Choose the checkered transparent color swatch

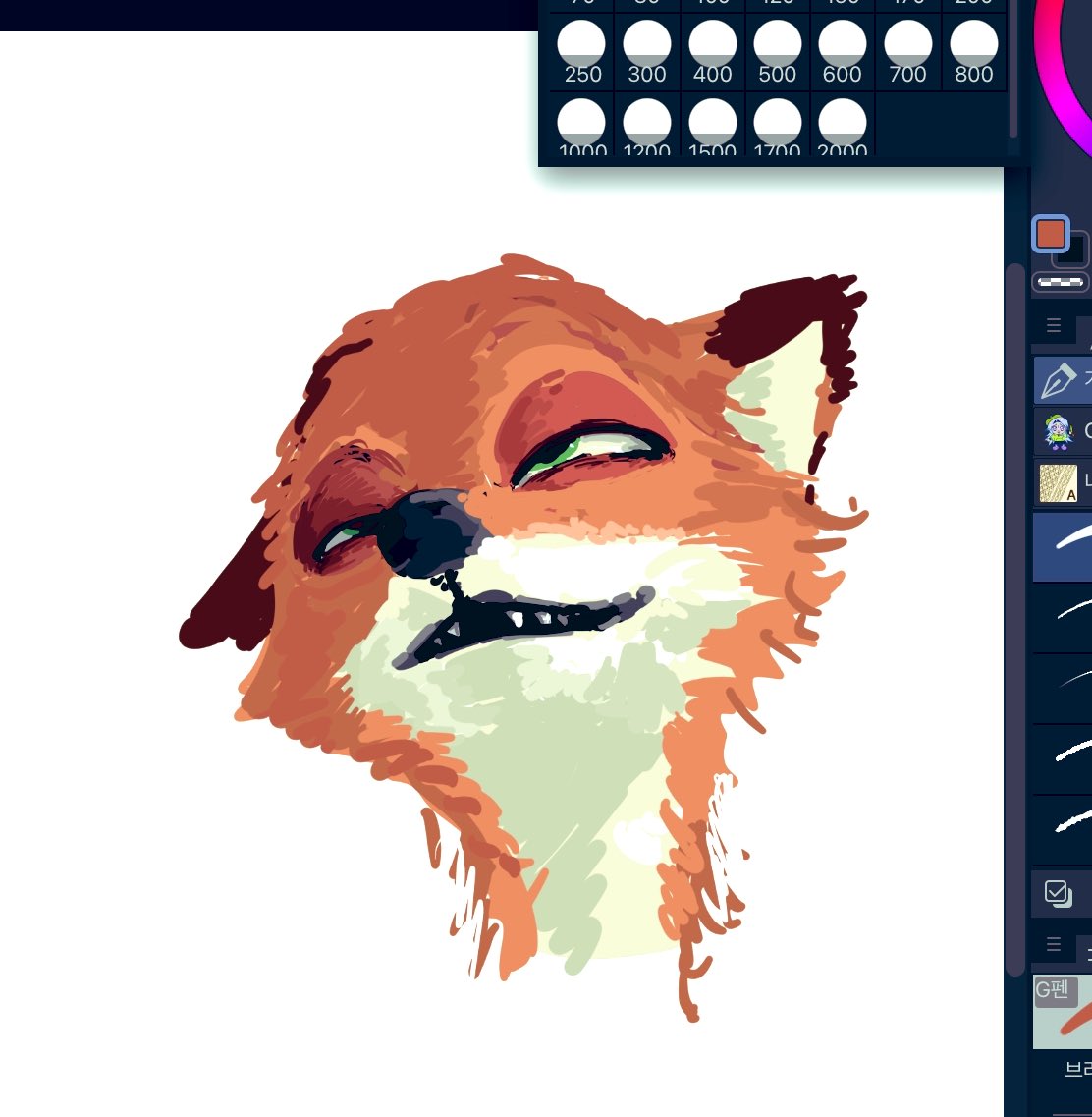point(1060,282)
